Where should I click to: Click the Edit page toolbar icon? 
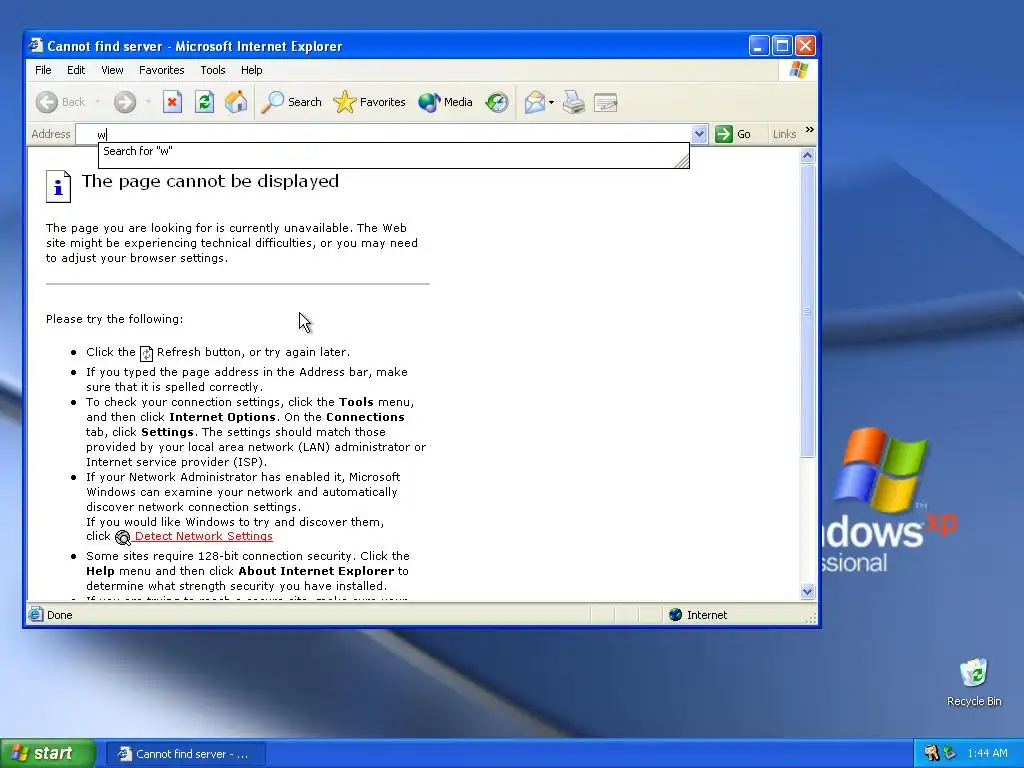(x=605, y=102)
